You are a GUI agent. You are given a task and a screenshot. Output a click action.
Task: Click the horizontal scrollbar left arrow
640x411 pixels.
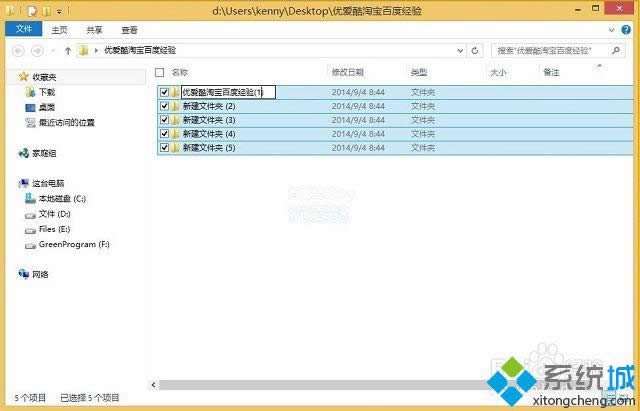153,384
